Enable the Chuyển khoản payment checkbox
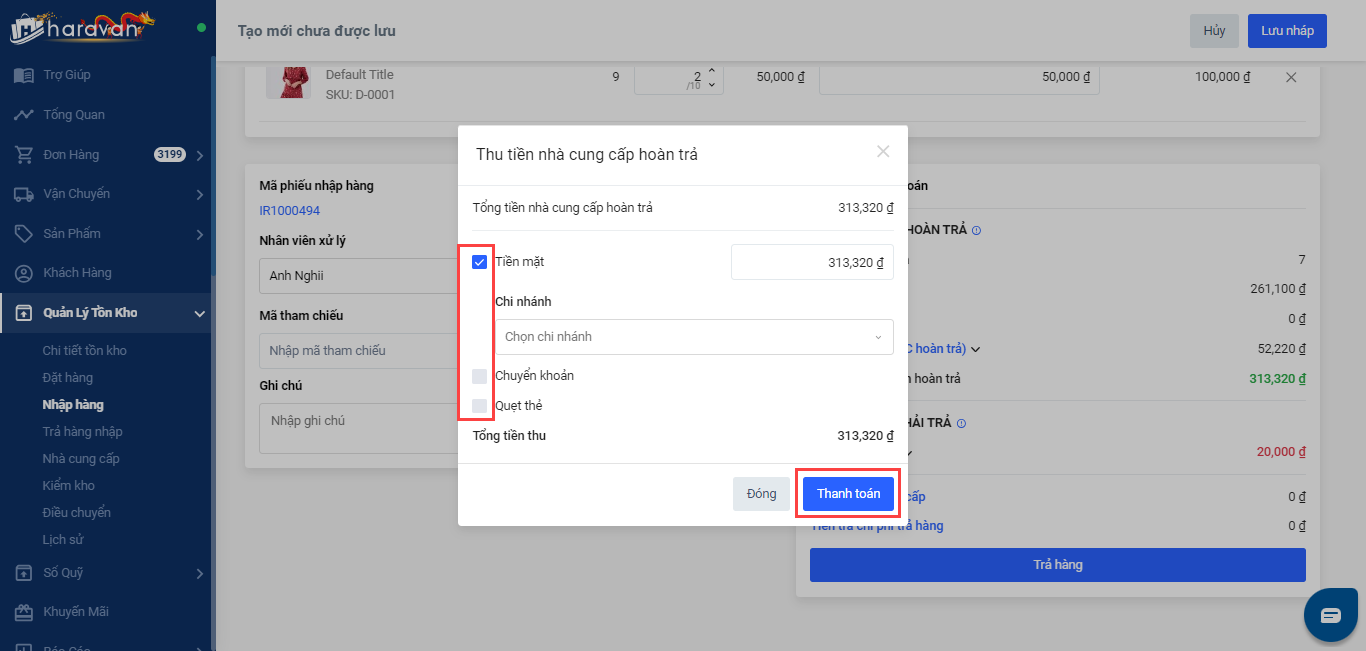Screen dimensions: 1366x651 480,376
